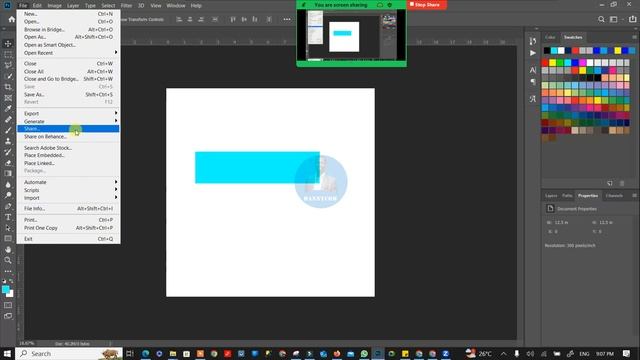Image resolution: width=640 pixels, height=360 pixels.
Task: Choose Save As... from the File menu
Action: coord(69,94)
